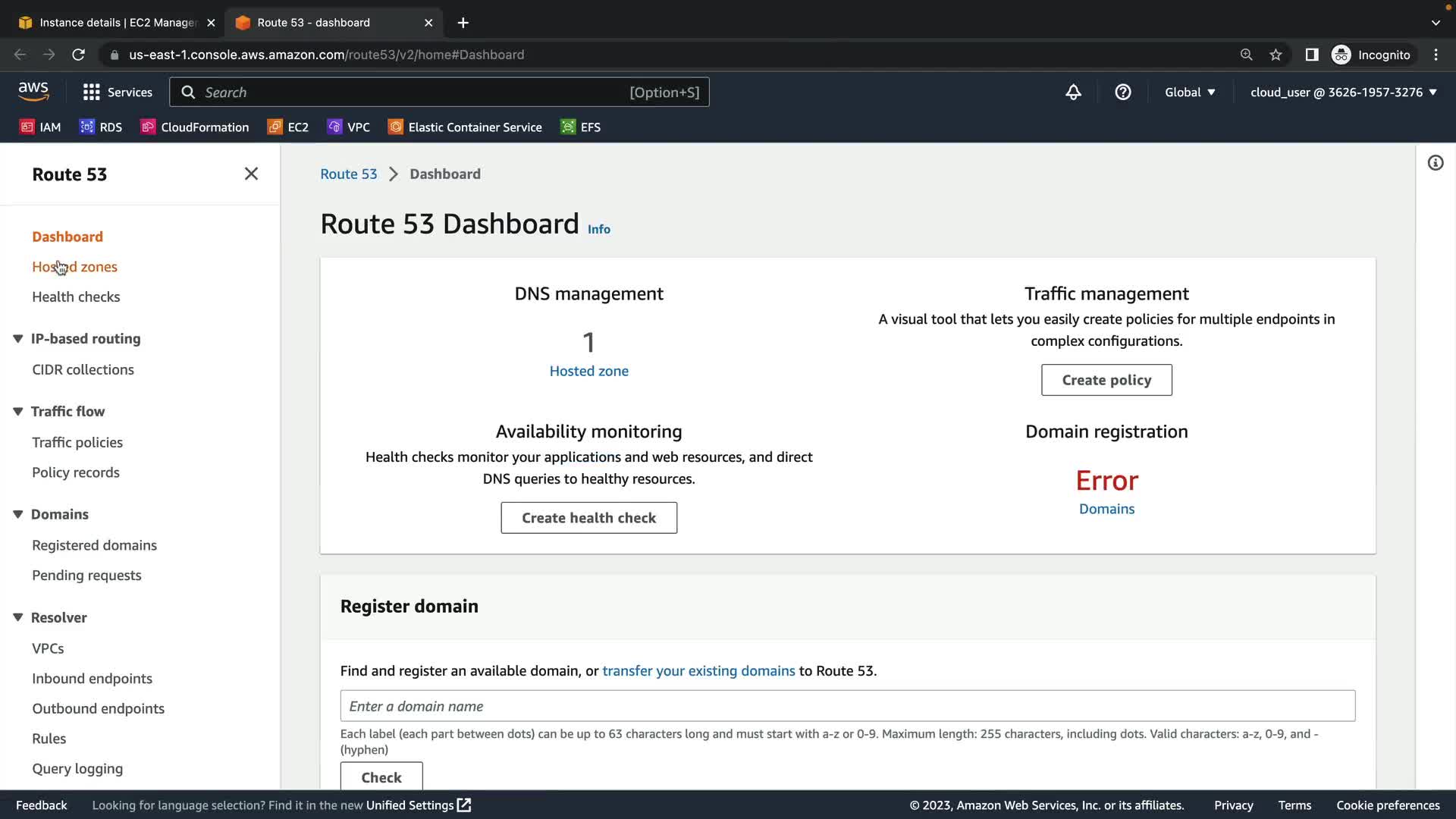Click the Create health check button
Viewport: 1456px width, 819px height.
click(588, 518)
